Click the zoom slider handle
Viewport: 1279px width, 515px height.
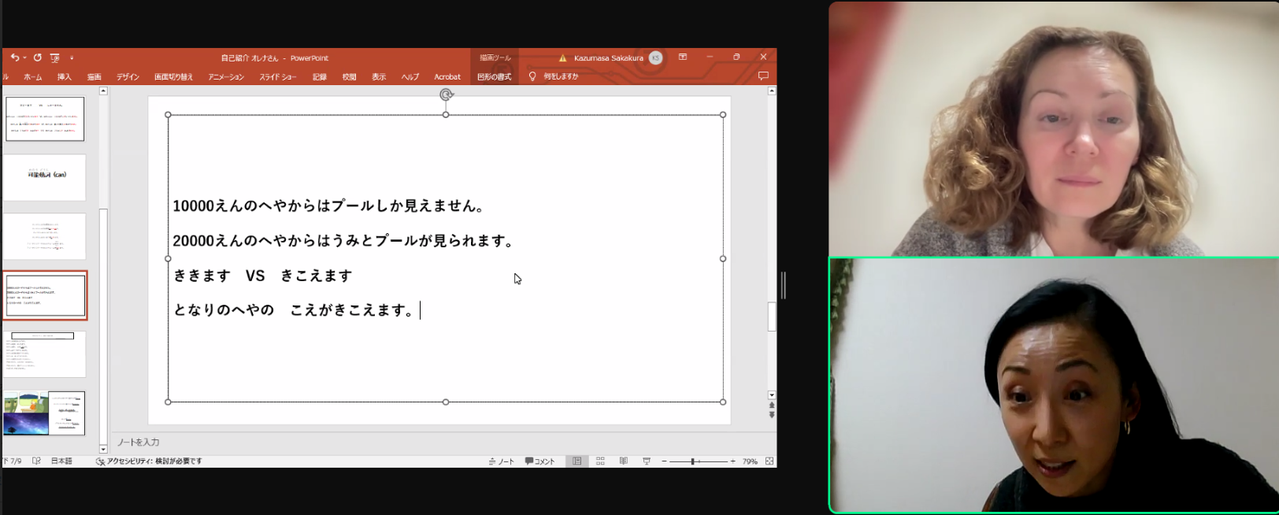(x=693, y=461)
